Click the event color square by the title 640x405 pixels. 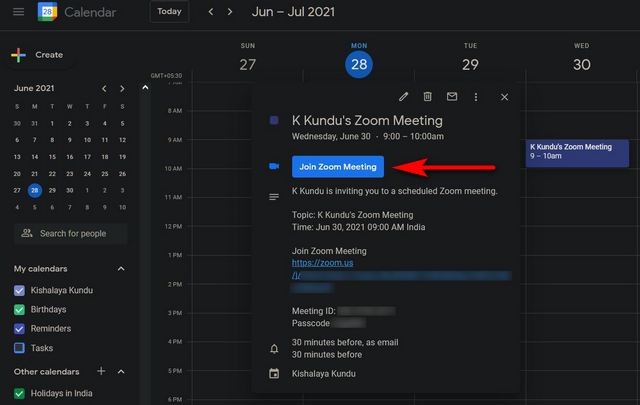[274, 120]
